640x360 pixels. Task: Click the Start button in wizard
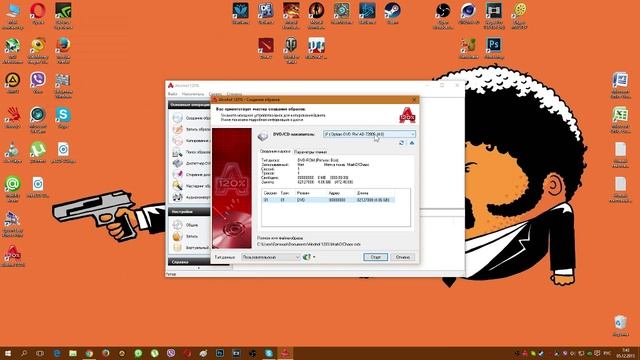pyautogui.click(x=376, y=257)
